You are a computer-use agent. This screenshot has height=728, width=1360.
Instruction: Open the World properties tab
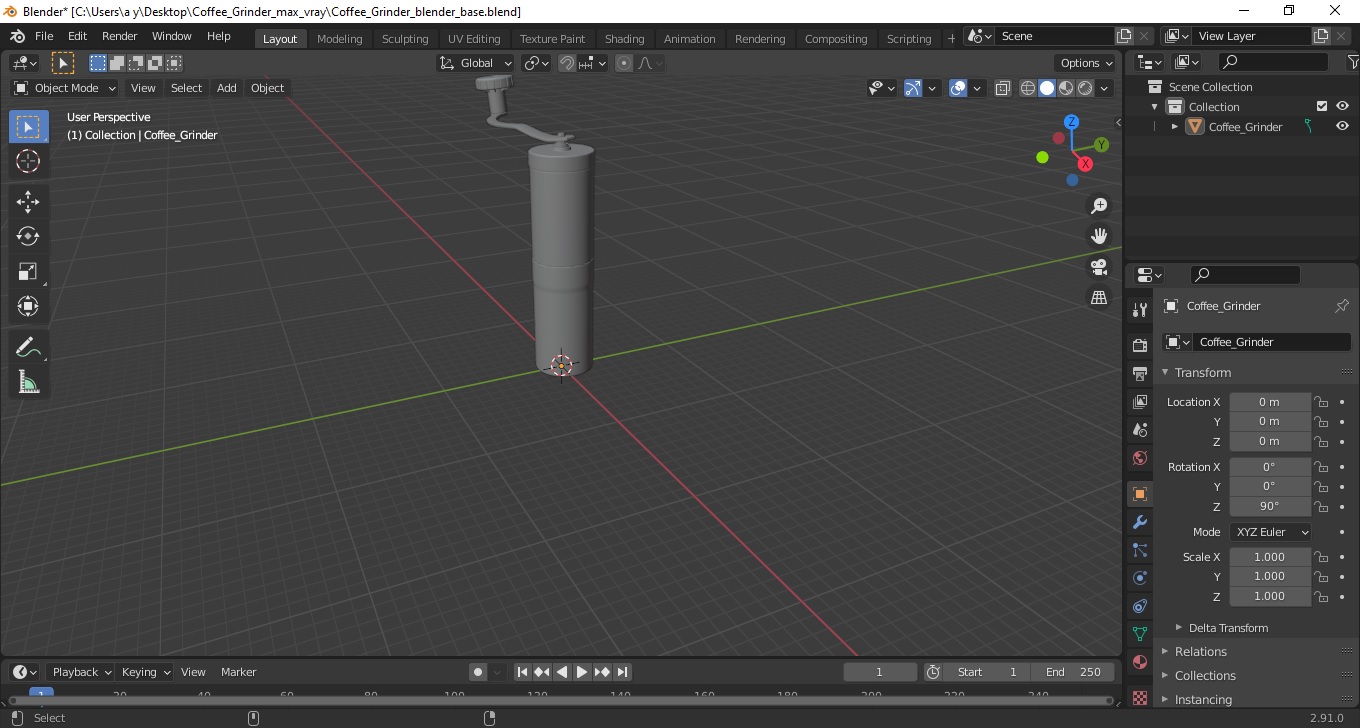(1140, 458)
